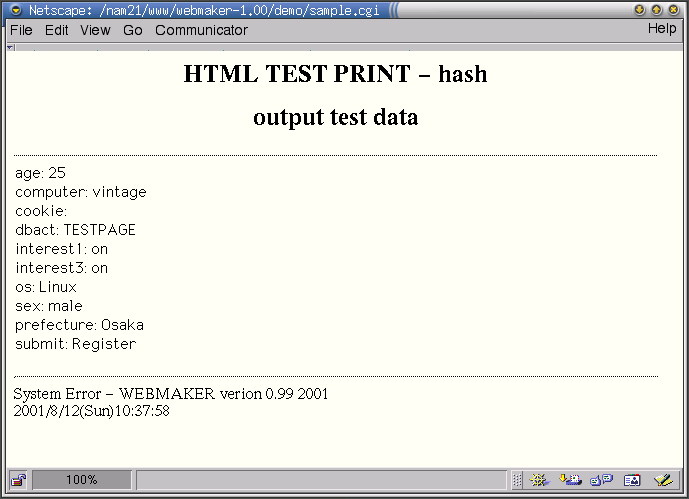Launch Composer from the component bar
The image size is (689, 499).
click(662, 480)
